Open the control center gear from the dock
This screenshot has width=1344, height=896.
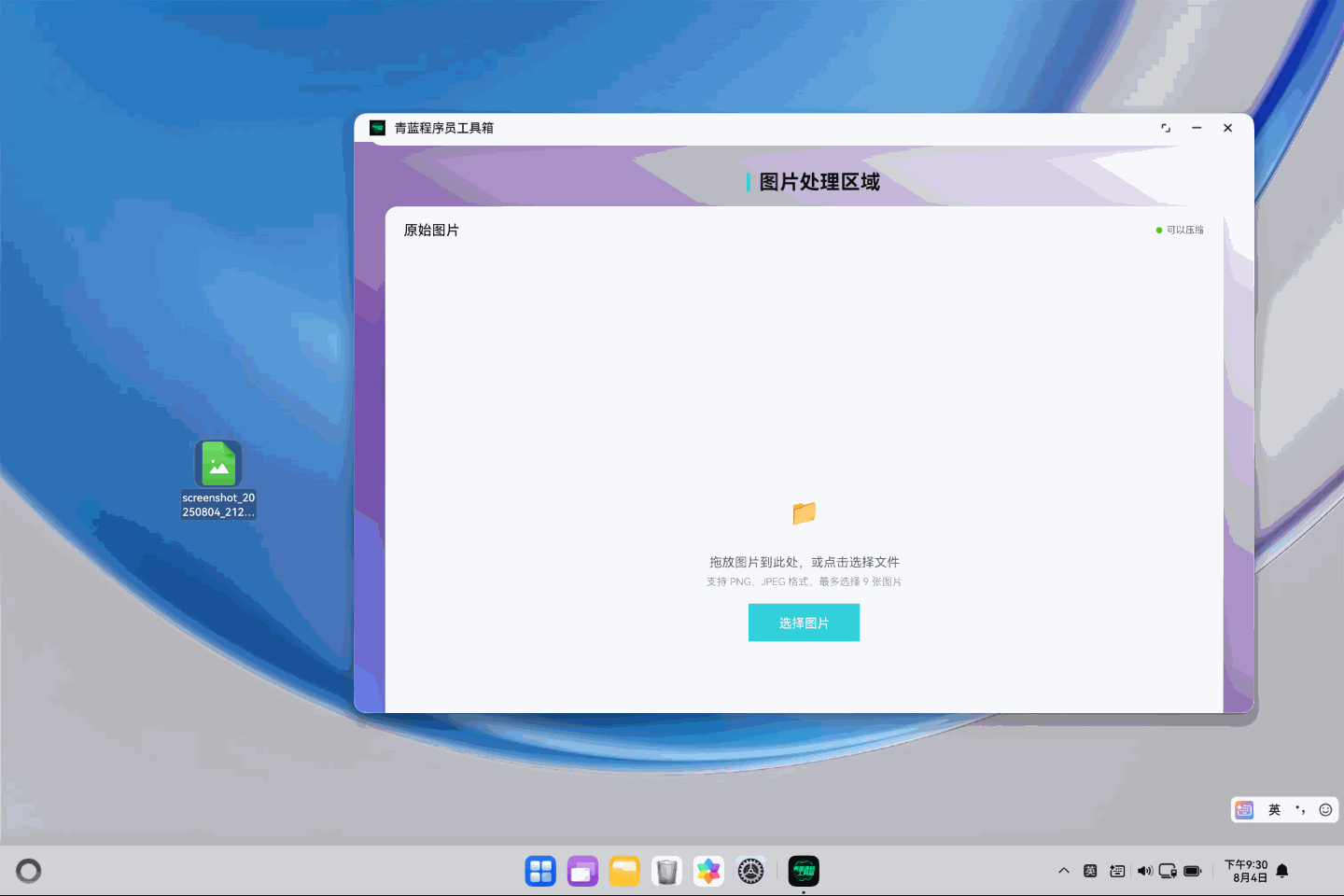(x=749, y=870)
